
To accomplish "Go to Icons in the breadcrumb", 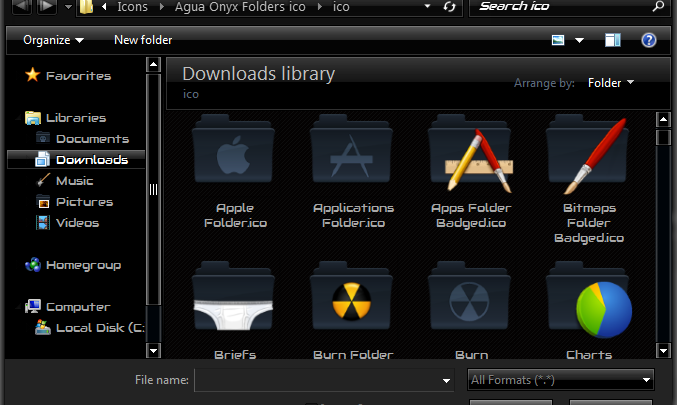I will (133, 7).
